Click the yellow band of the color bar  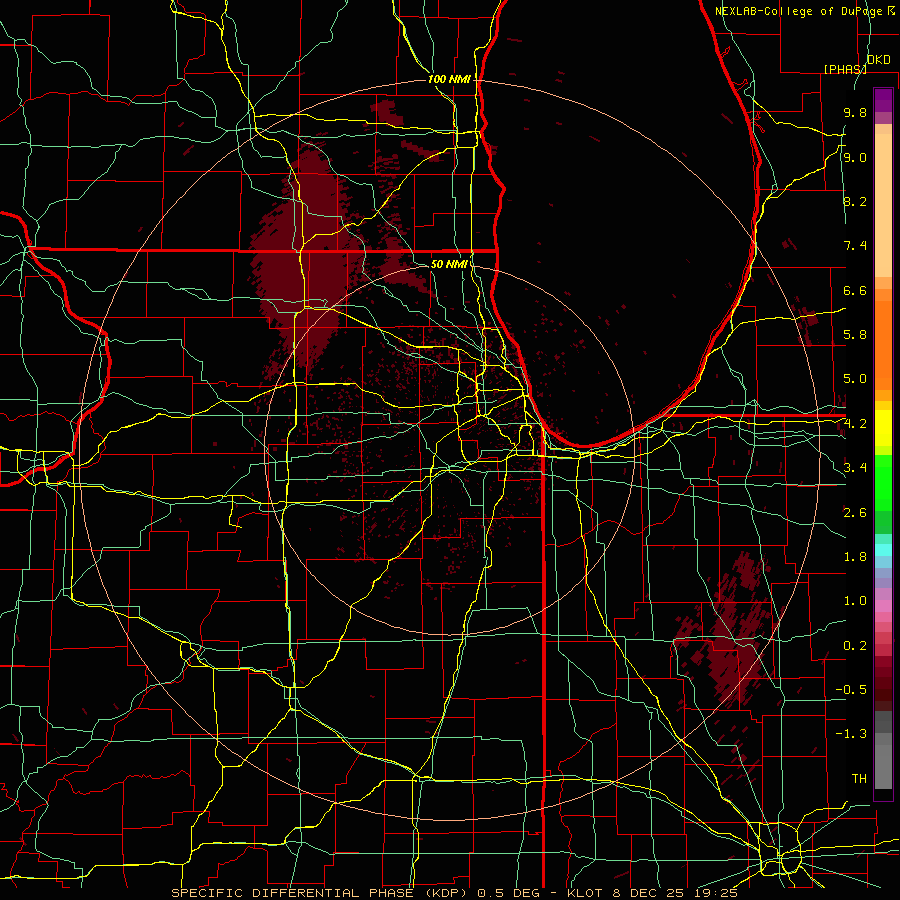883,428
